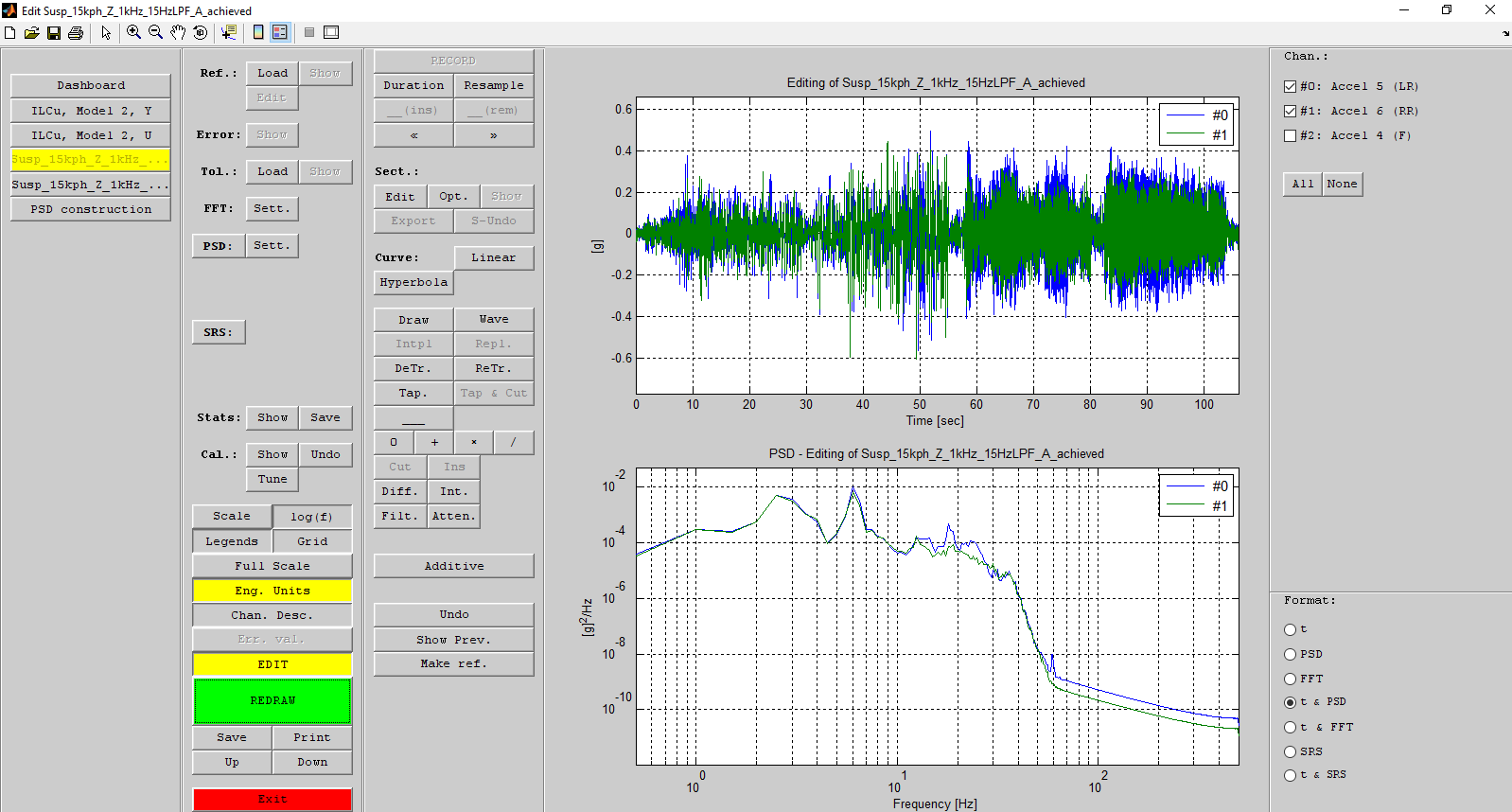The height and width of the screenshot is (812, 1512).
Task: Open the PSD construction tab
Action: click(91, 209)
